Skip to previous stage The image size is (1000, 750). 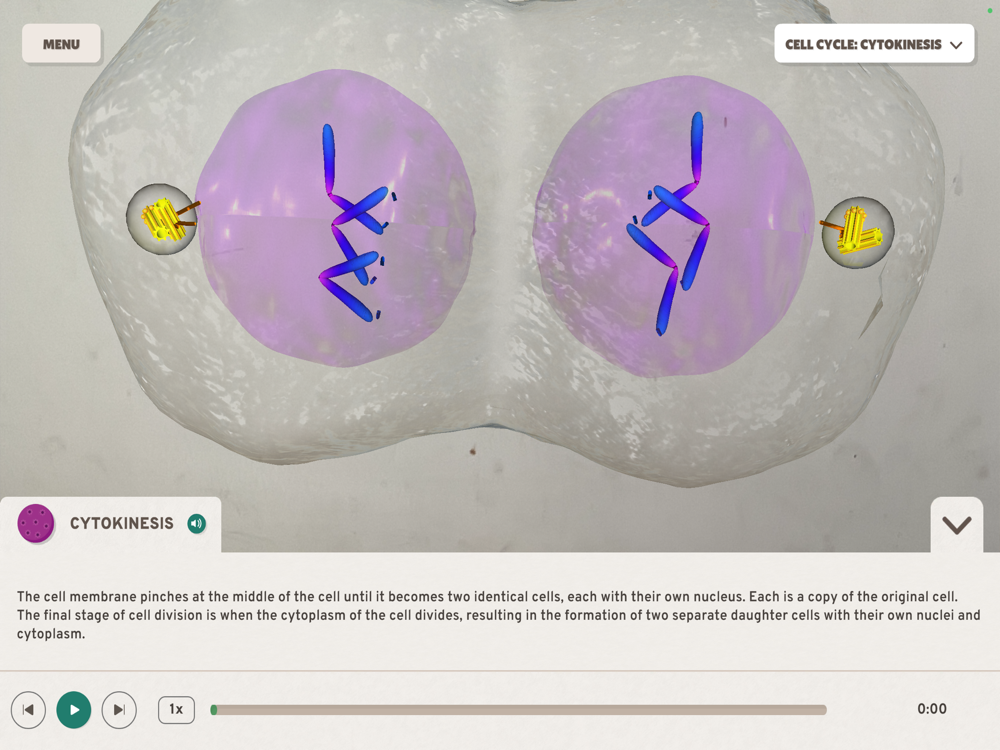pos(28,710)
